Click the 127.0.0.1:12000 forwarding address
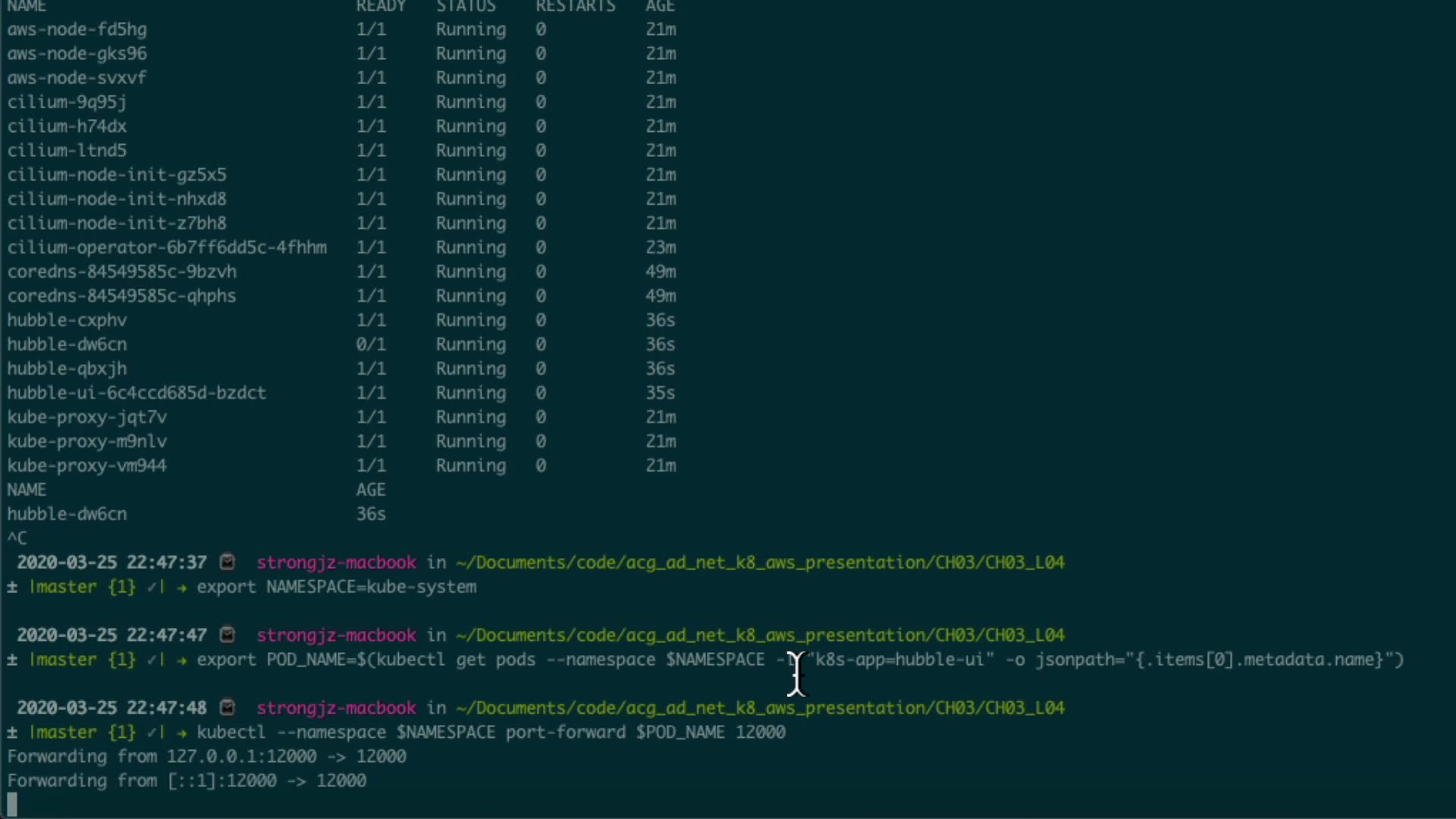Screen dimensions: 1456x819 (241, 757)
